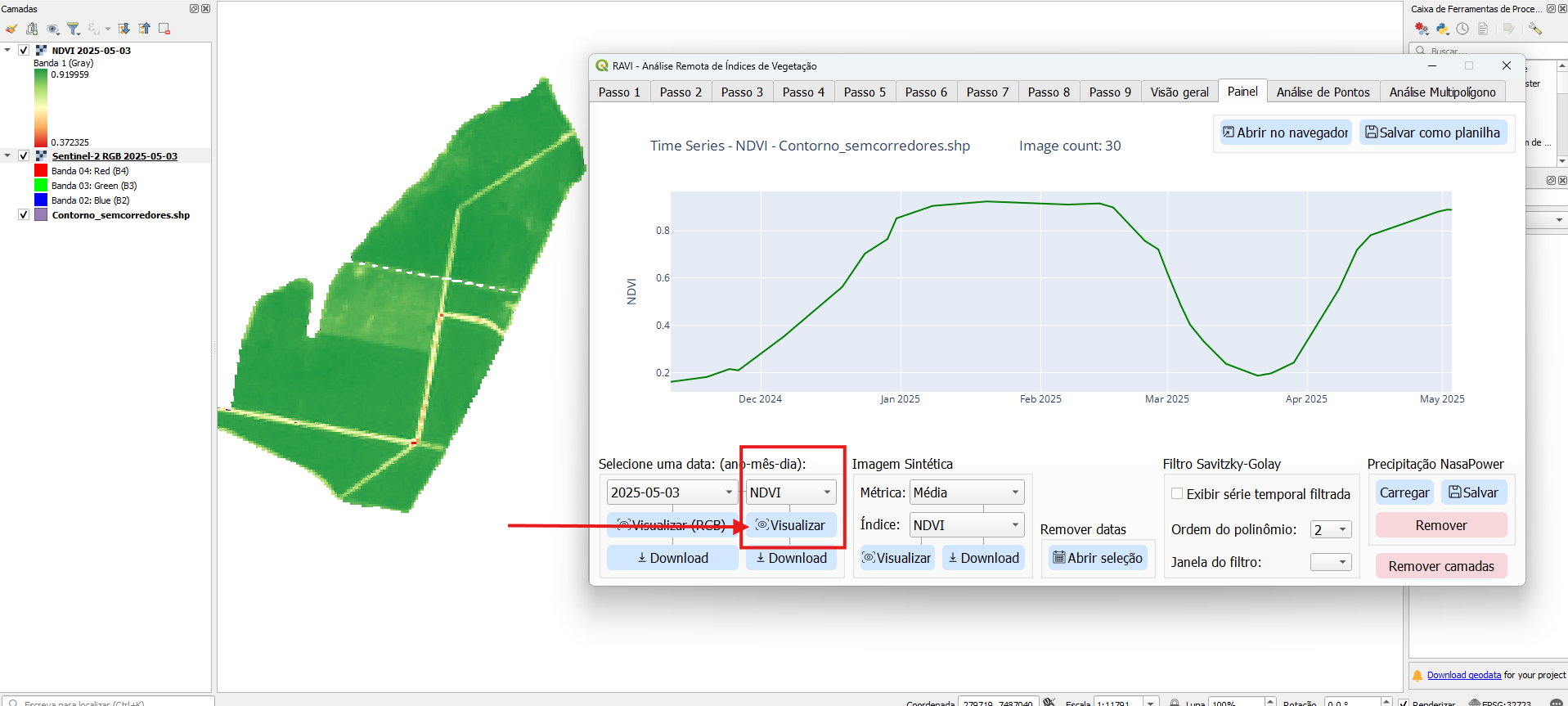Viewport: 1568px width, 706px height.
Task: Switch to Análise de Pontos tab
Action: coord(1323,92)
